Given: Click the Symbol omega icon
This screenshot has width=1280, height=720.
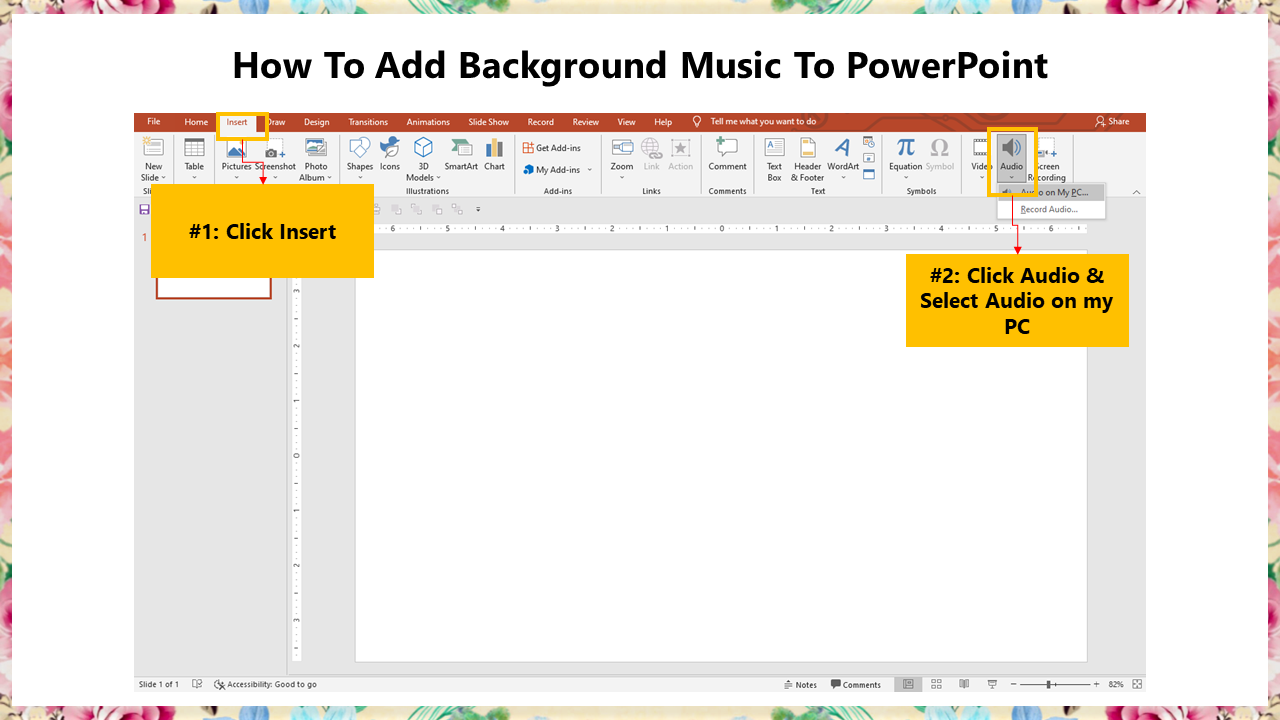Looking at the screenshot, I should (939, 147).
